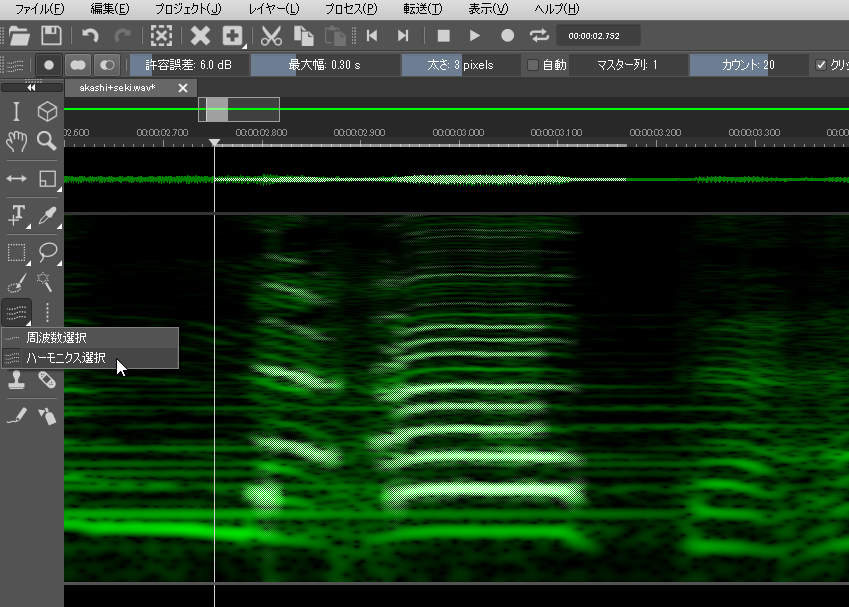Collapse the tools panel with double arrows
This screenshot has height=607, width=849.
coord(31,87)
